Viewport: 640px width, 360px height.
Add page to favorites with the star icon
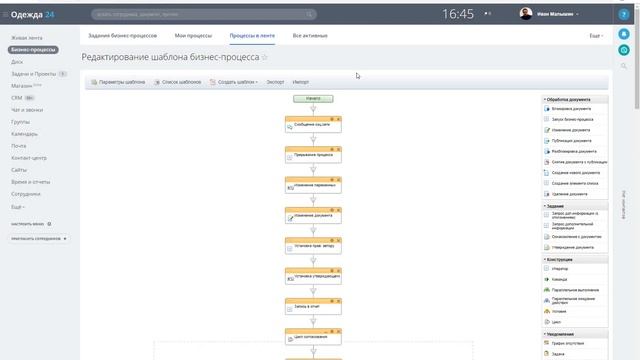point(264,57)
